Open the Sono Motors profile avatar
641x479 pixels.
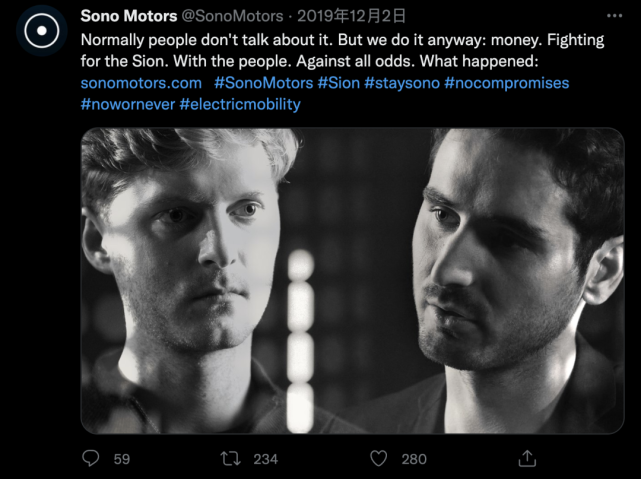click(x=42, y=31)
